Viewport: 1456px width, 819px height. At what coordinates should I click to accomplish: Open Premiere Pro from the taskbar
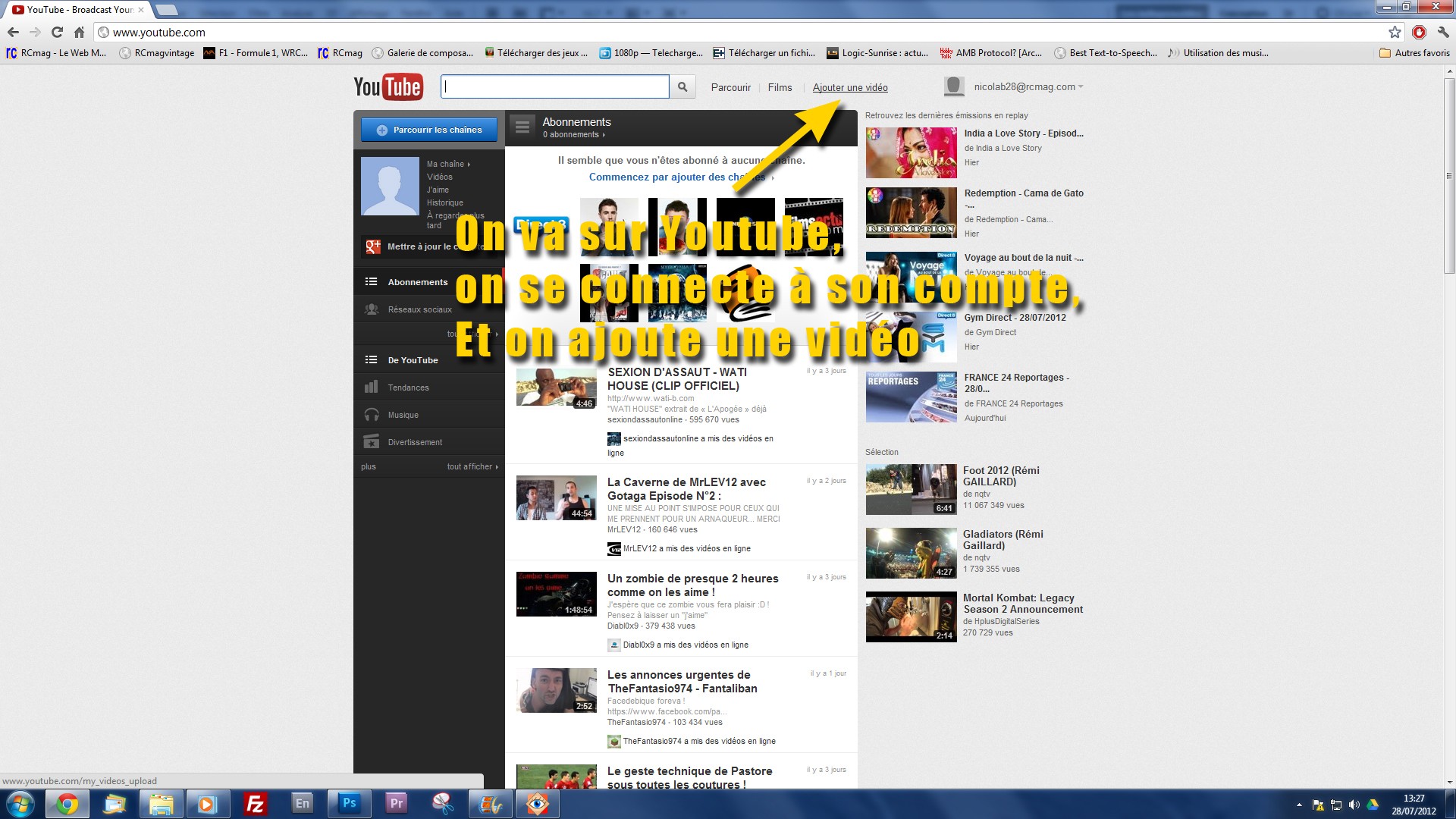coord(397,803)
